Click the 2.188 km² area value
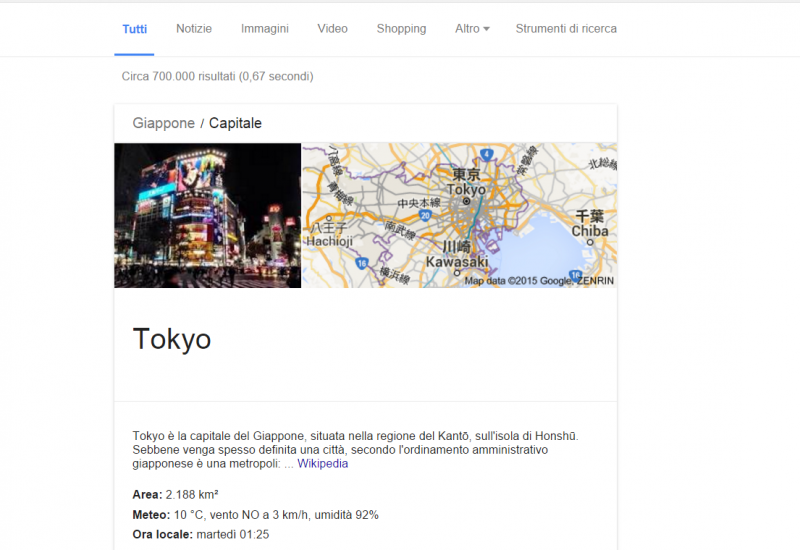This screenshot has width=800, height=550. pos(192,494)
